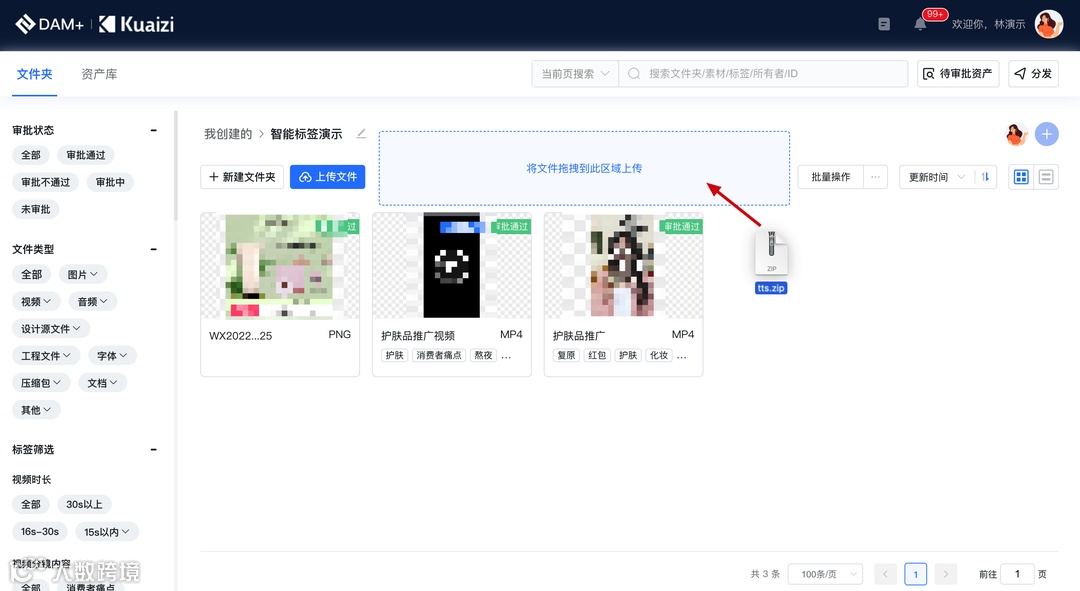This screenshot has height=591, width=1080.
Task: Click the 新建文件夹 button
Action: pyautogui.click(x=242, y=177)
